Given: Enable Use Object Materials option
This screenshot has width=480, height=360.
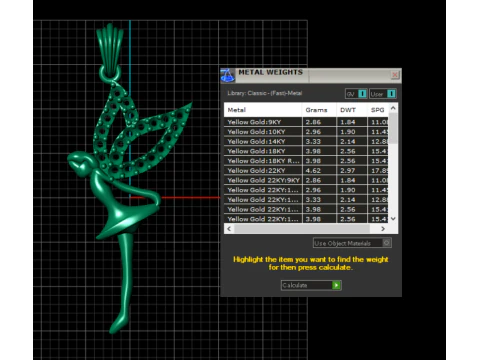Looking at the screenshot, I should point(352,243).
